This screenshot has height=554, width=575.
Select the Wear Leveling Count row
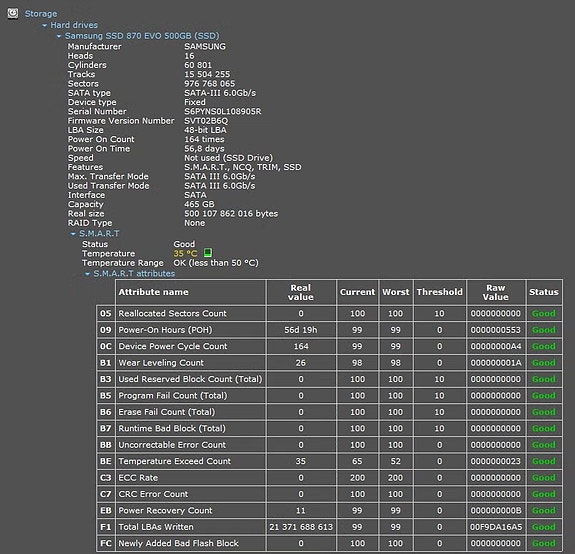[329, 363]
